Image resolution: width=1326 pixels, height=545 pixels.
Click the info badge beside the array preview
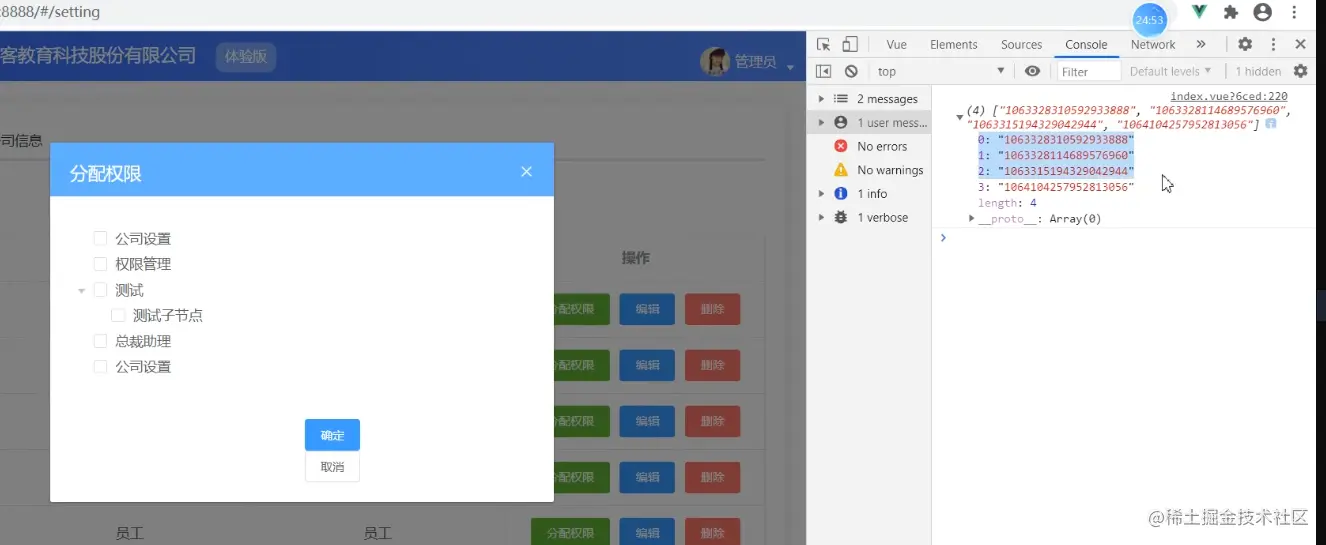click(1271, 124)
